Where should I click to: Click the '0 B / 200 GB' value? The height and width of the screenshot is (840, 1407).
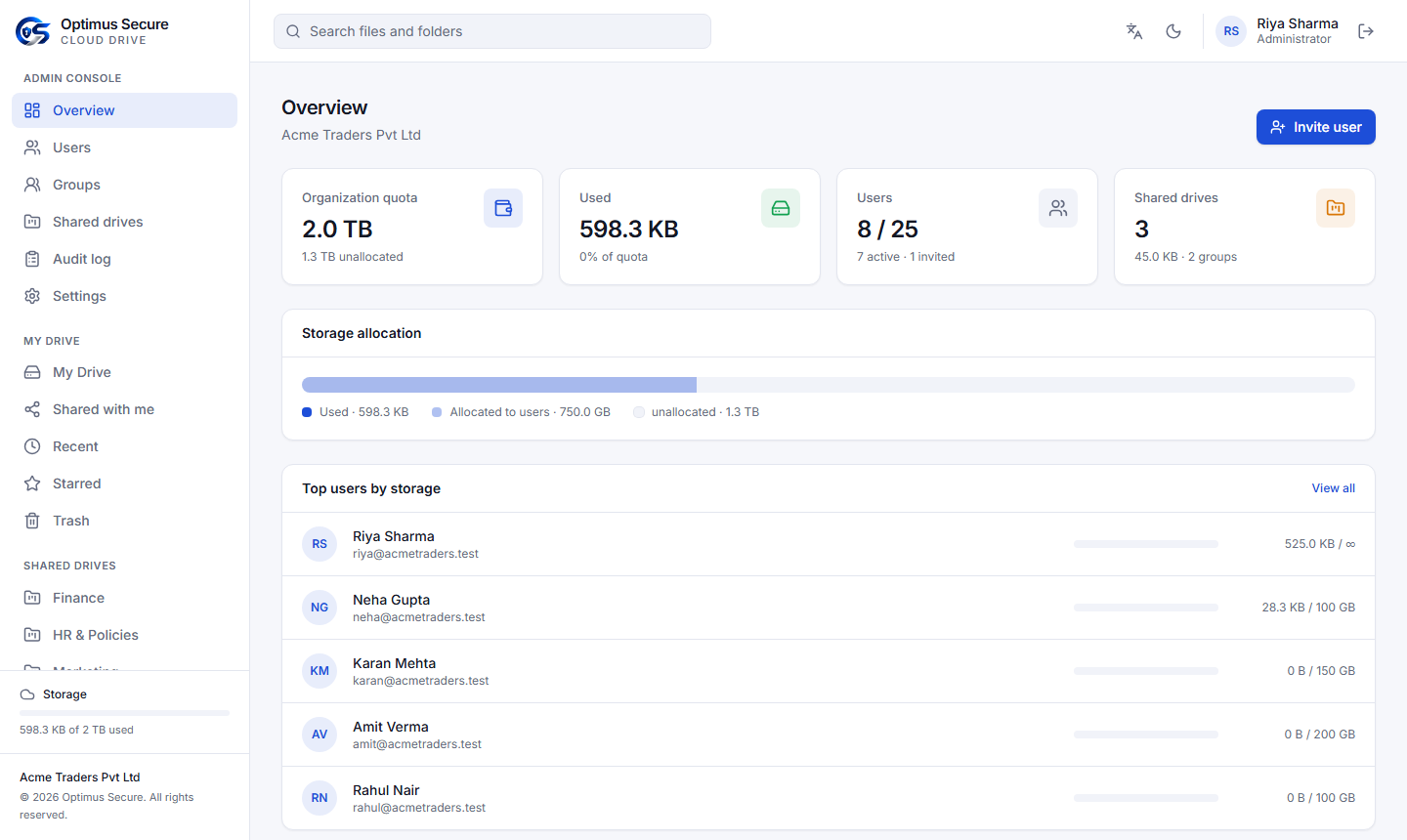pyautogui.click(x=1319, y=735)
